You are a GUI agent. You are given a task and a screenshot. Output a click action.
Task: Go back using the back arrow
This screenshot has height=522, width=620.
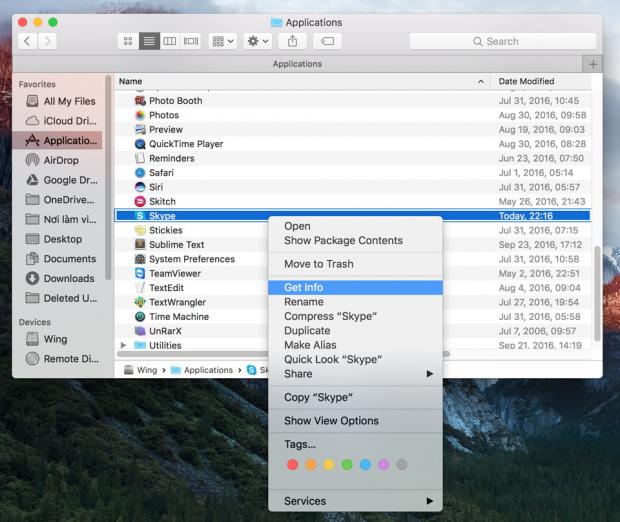29,41
